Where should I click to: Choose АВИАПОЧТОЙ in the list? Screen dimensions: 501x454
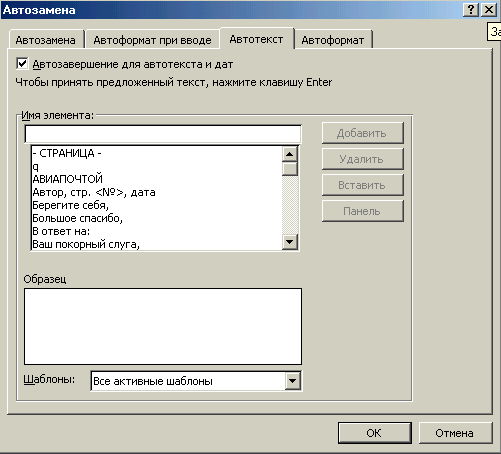[157, 179]
